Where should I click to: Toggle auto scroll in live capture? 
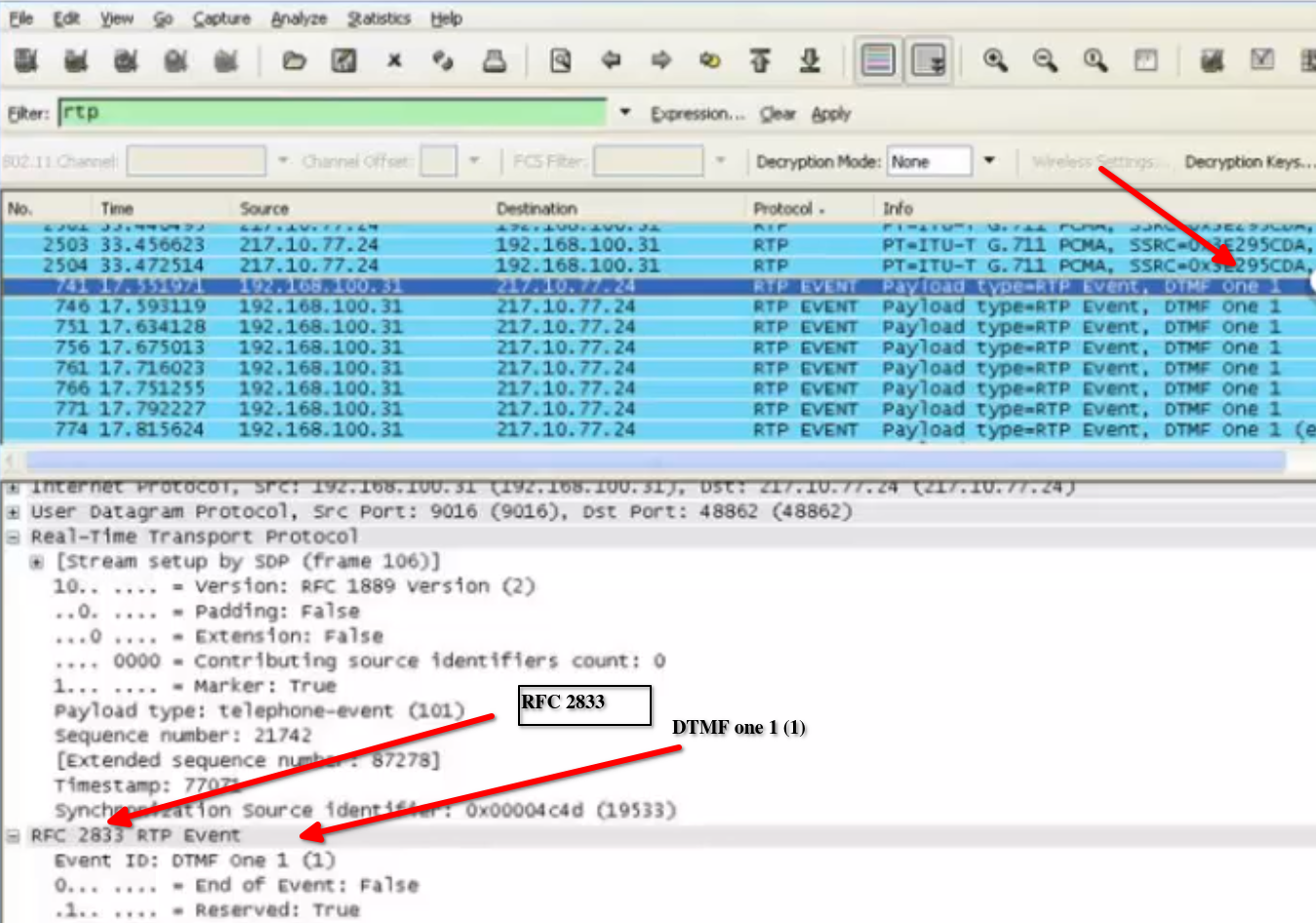click(928, 61)
